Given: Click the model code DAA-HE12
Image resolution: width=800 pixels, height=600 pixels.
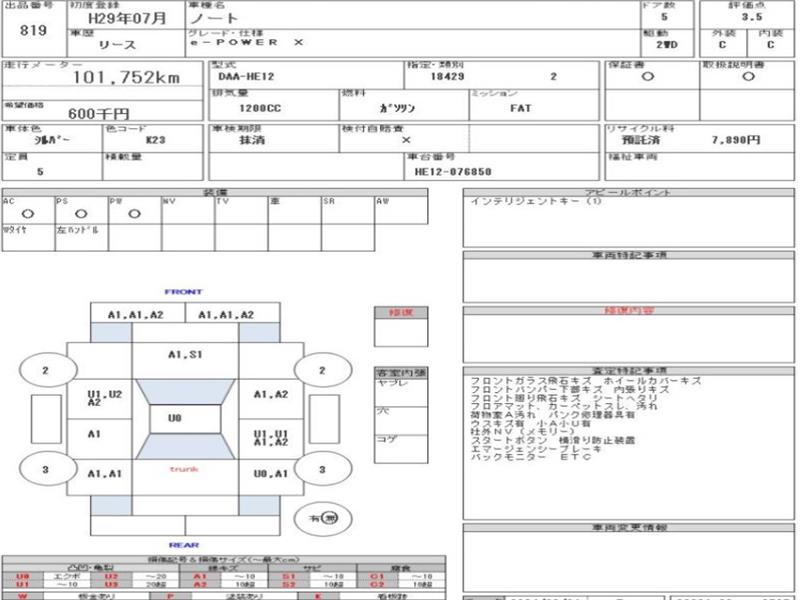Looking at the screenshot, I should (246, 77).
